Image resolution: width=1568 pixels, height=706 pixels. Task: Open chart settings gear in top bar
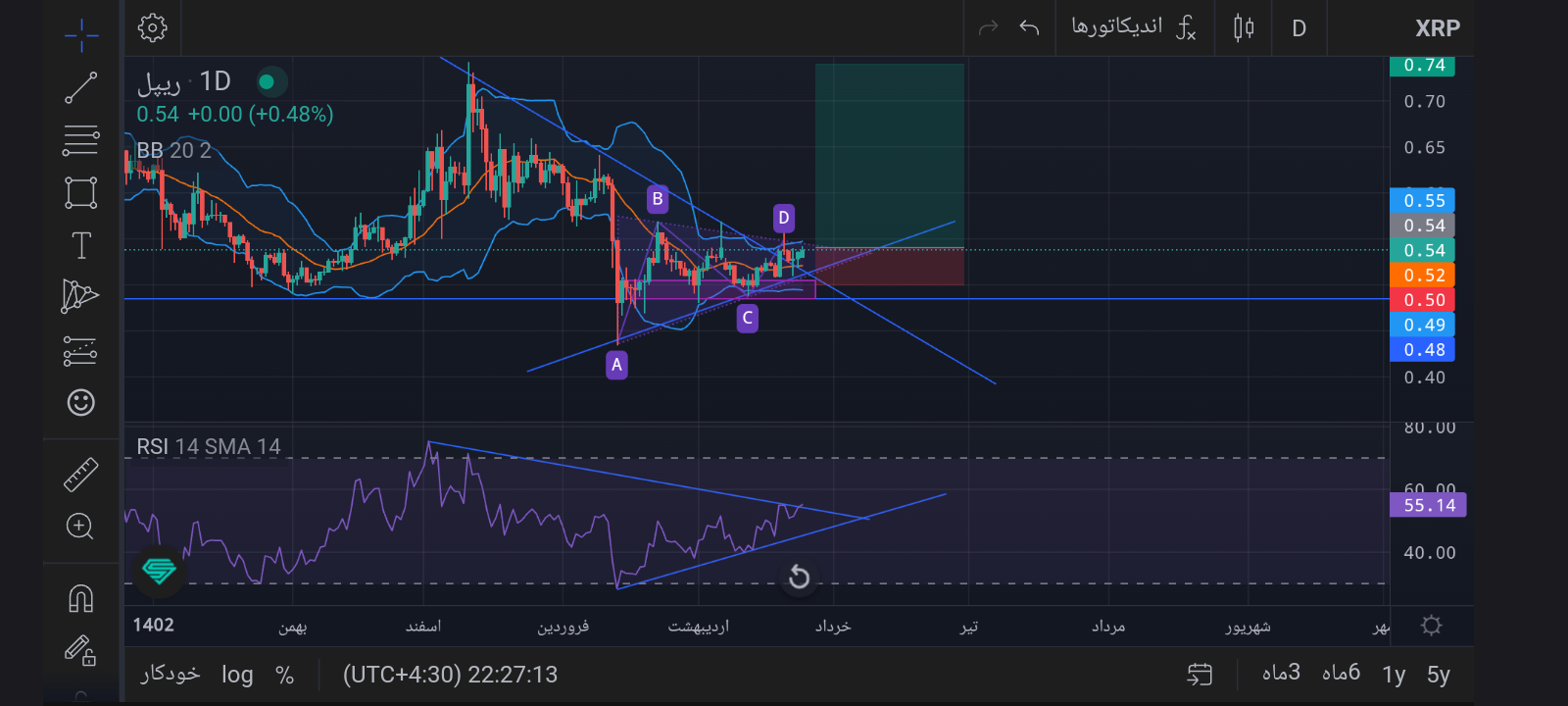pyautogui.click(x=152, y=27)
